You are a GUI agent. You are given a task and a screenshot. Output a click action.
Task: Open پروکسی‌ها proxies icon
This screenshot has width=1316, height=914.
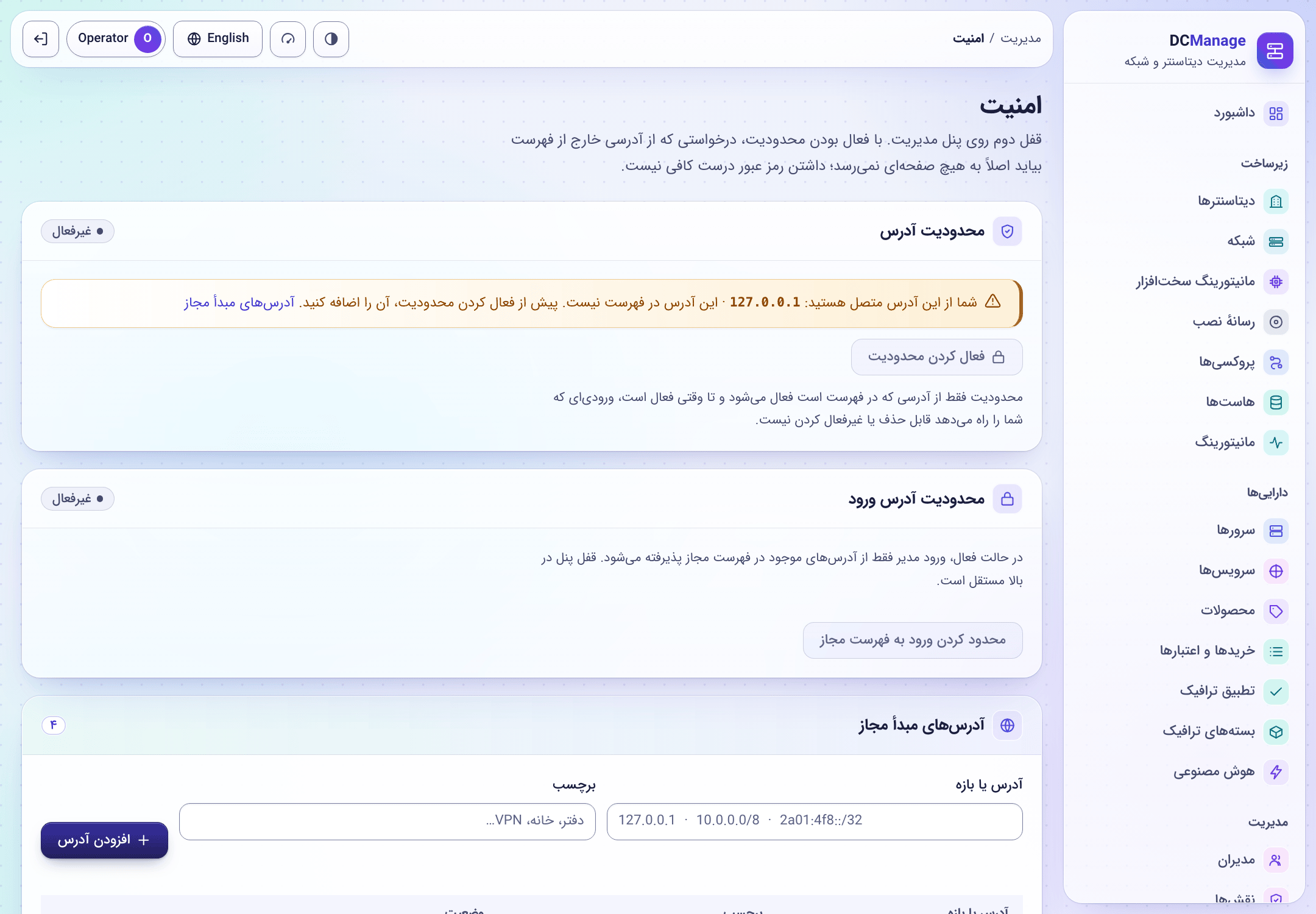tap(1276, 363)
